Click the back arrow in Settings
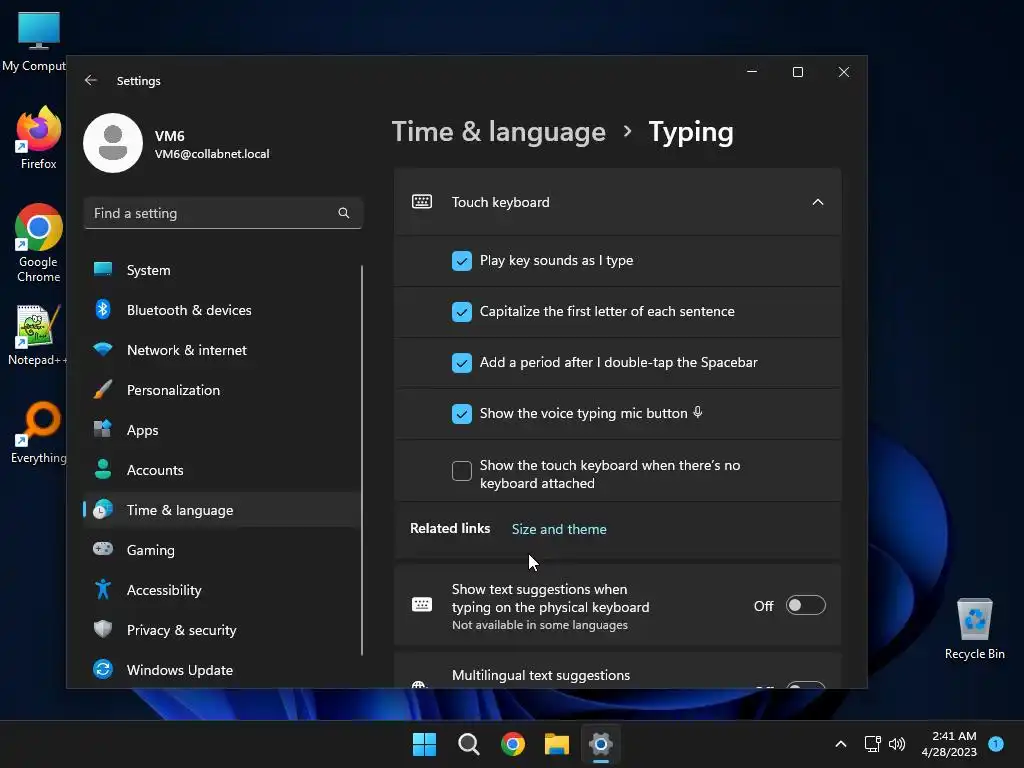 pyautogui.click(x=91, y=80)
